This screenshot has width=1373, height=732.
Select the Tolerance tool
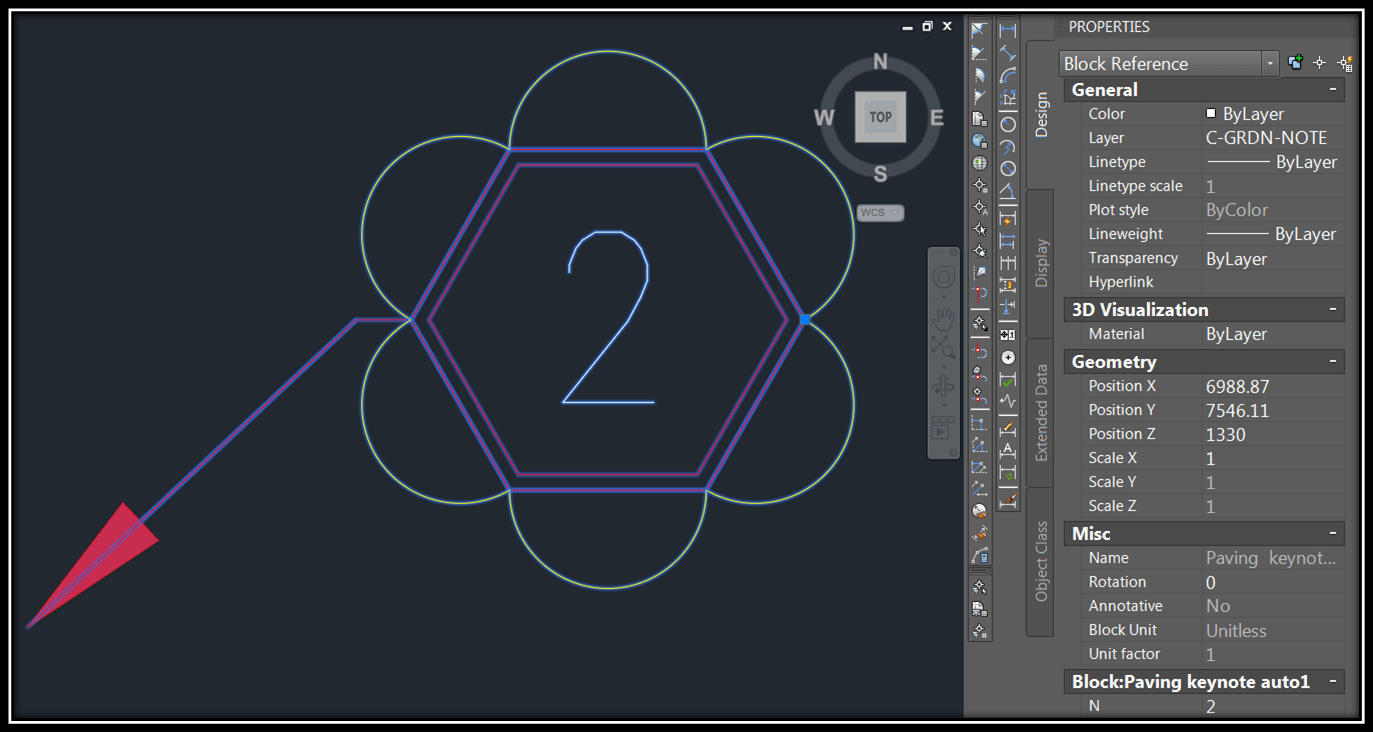pyautogui.click(x=1008, y=335)
